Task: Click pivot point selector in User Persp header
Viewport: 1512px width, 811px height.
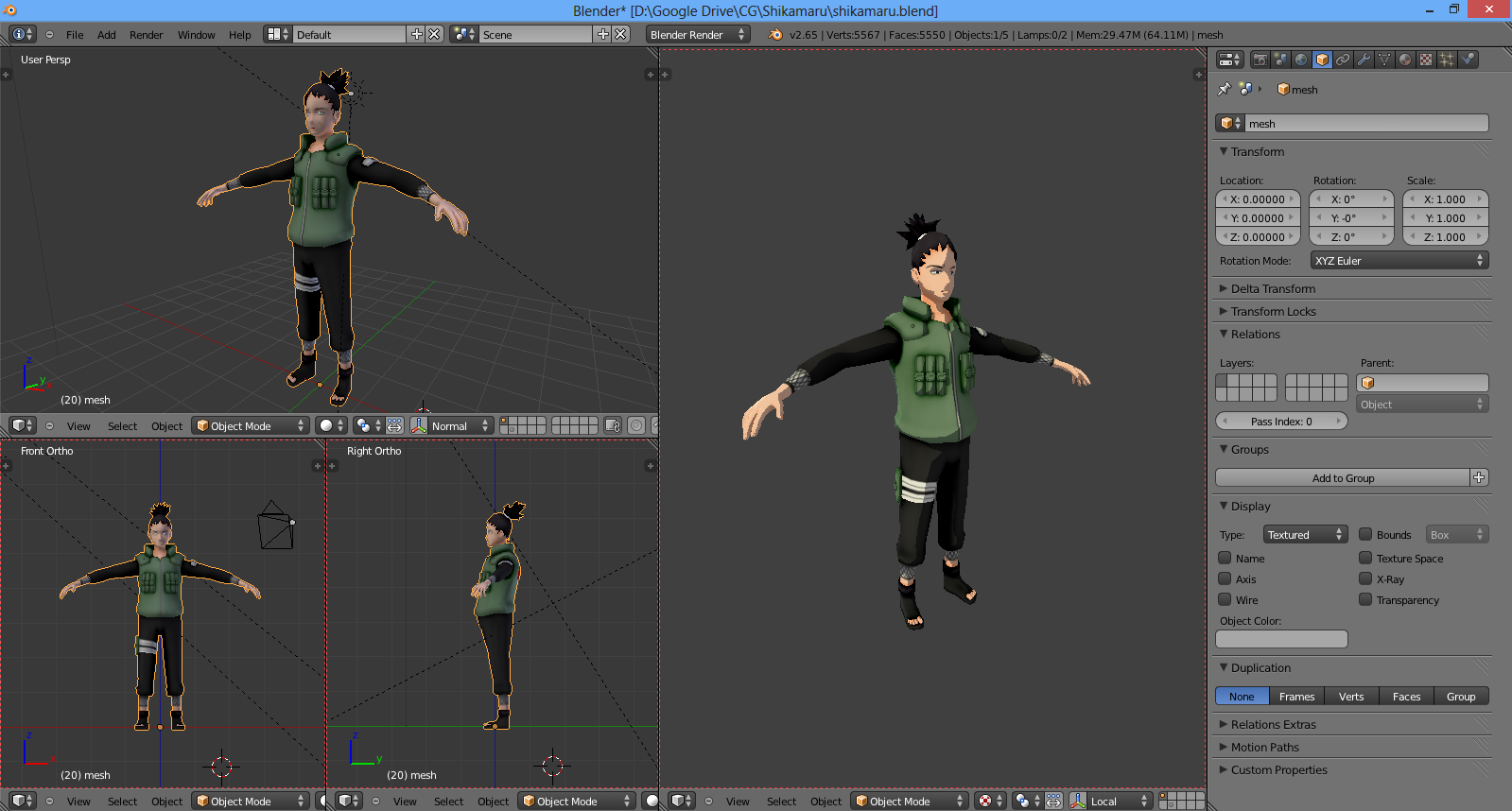Action: (368, 426)
